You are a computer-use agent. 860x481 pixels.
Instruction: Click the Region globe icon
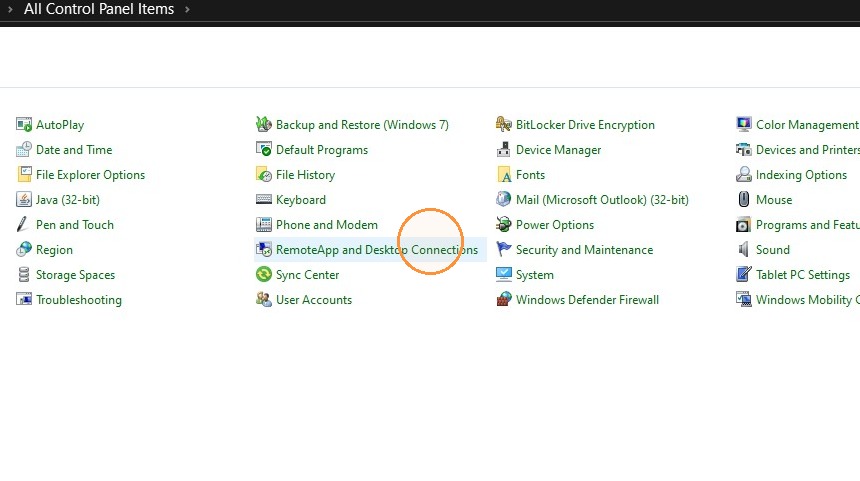pyautogui.click(x=24, y=250)
